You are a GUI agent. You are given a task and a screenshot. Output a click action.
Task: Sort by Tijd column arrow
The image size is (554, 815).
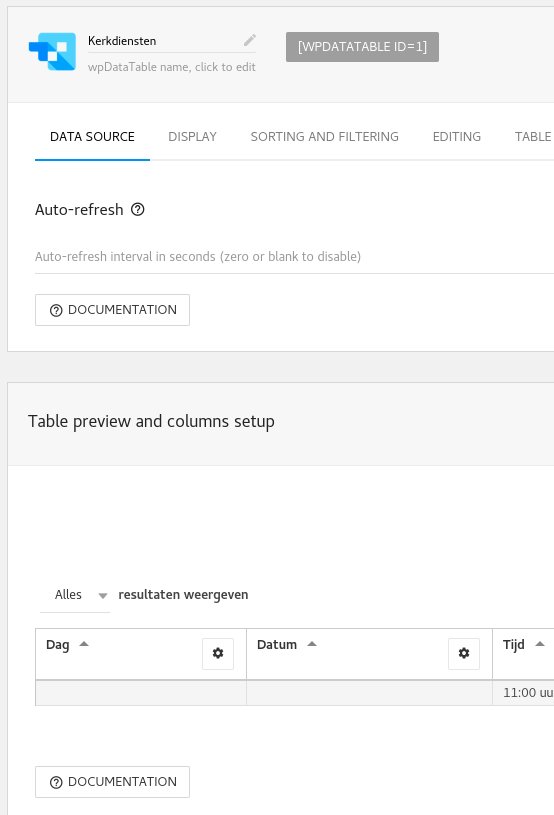click(x=540, y=644)
